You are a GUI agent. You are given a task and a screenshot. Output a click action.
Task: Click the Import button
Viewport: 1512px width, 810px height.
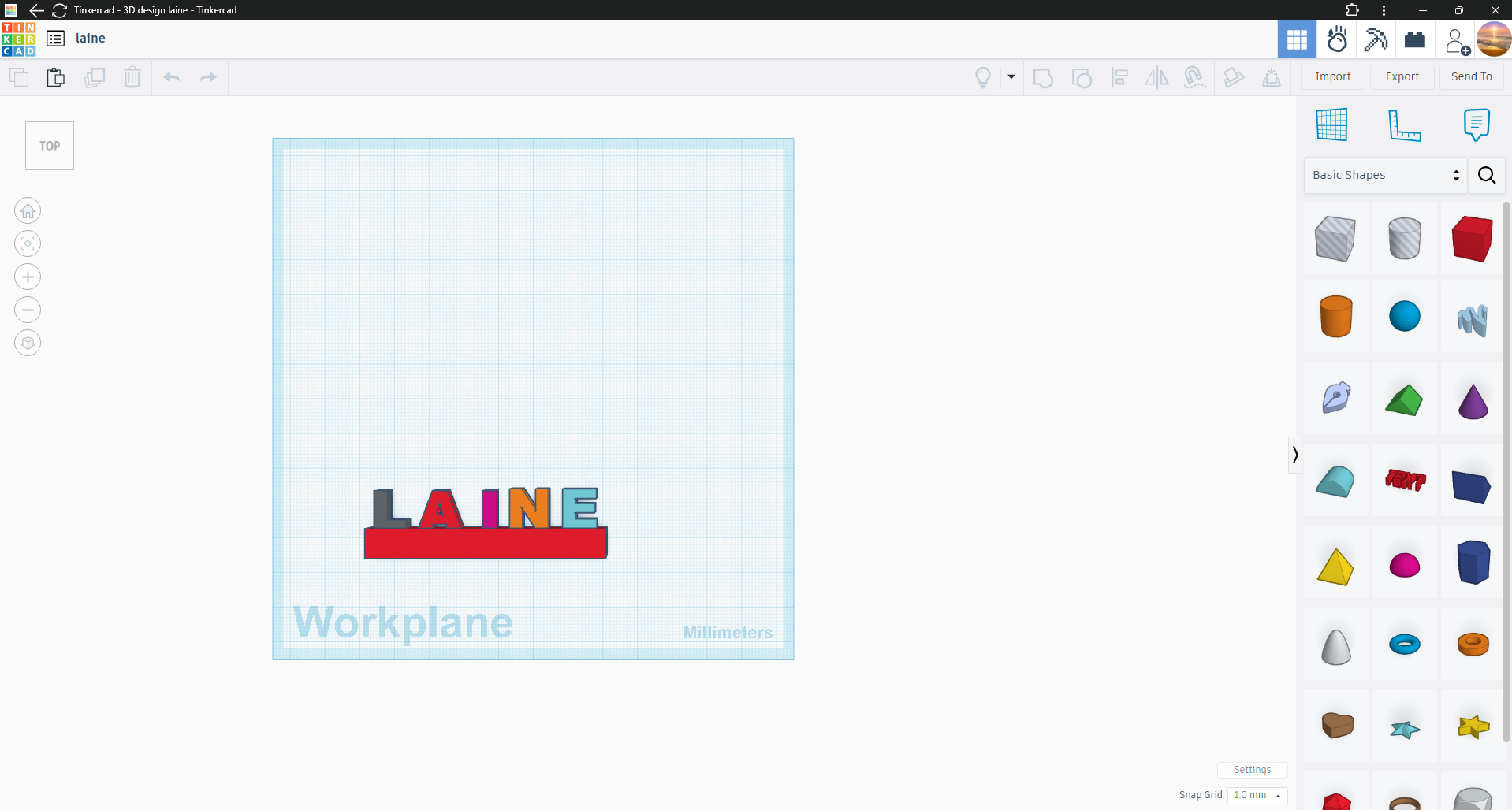1333,76
